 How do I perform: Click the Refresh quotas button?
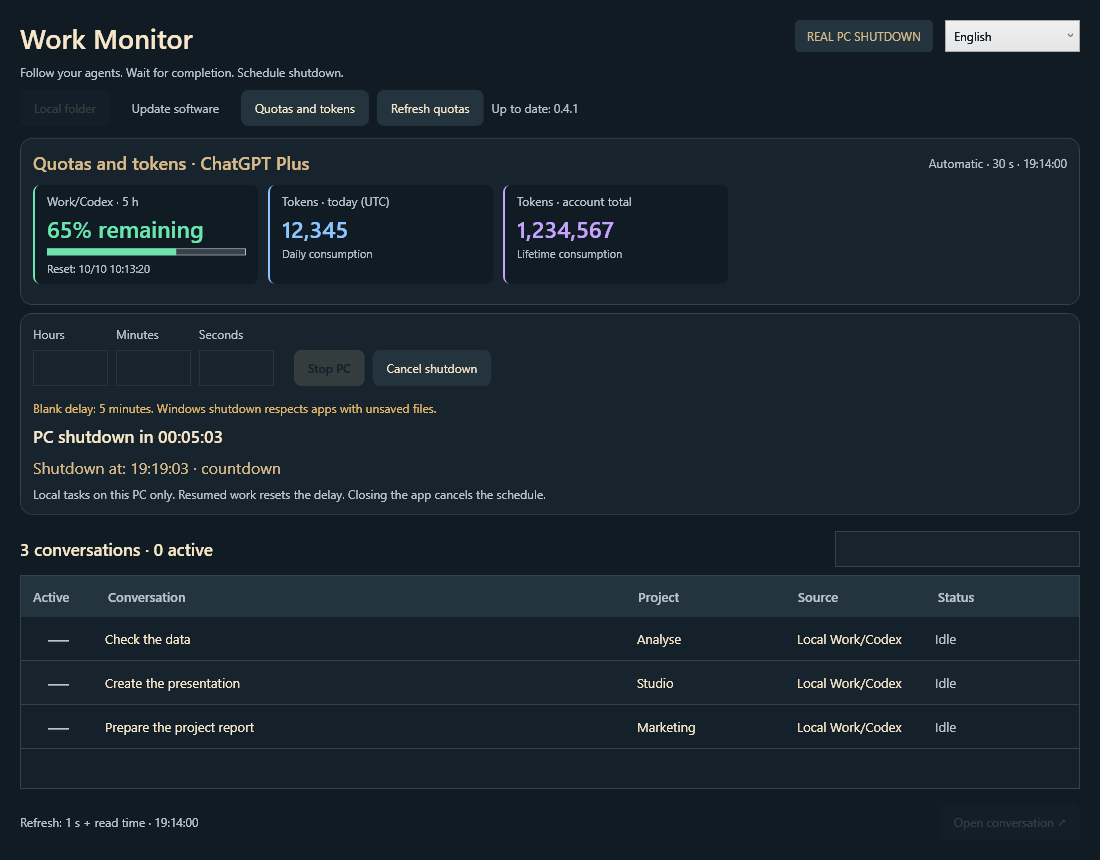coord(430,109)
